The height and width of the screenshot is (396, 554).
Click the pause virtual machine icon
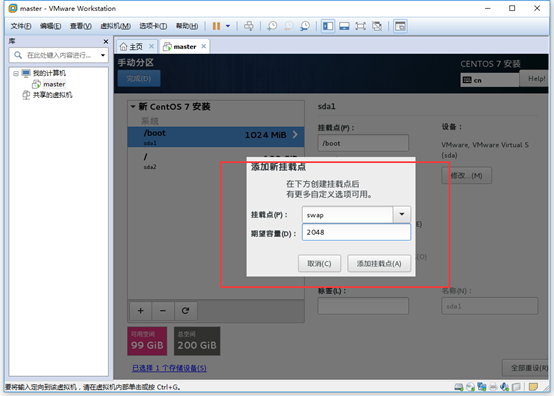pyautogui.click(x=216, y=26)
